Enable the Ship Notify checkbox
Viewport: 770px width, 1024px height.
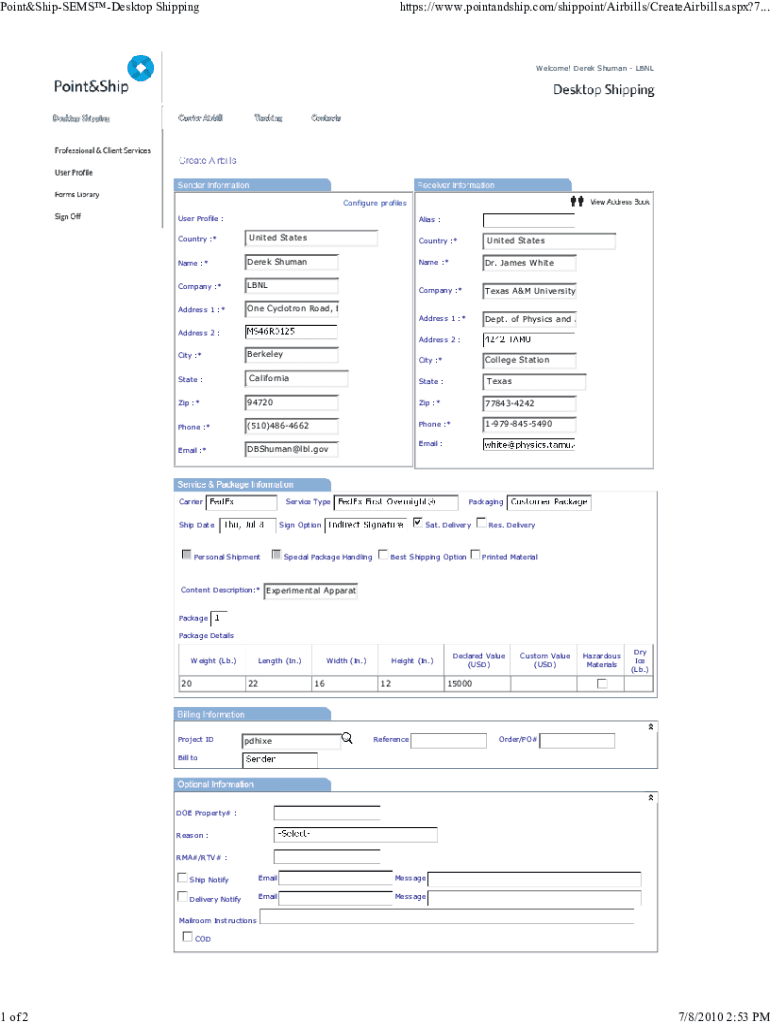point(182,878)
